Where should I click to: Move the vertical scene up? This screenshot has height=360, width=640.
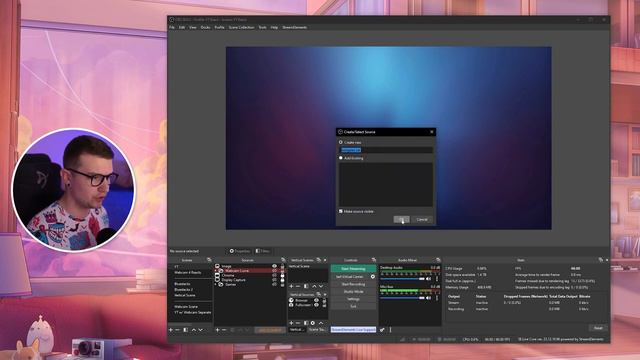[x=314, y=287]
